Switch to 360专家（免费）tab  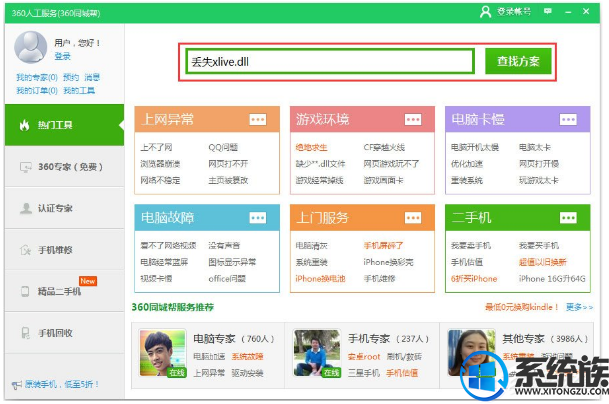pos(64,167)
